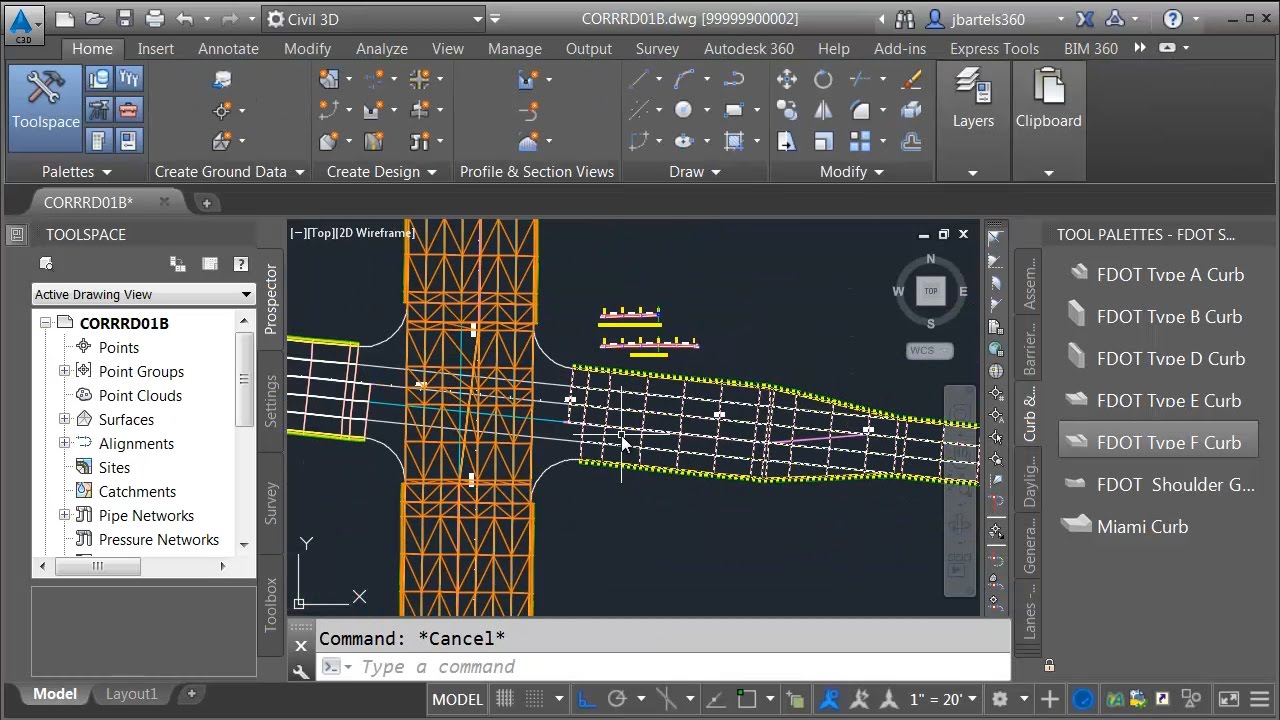Open the Annotate ribbon tab

point(228,48)
